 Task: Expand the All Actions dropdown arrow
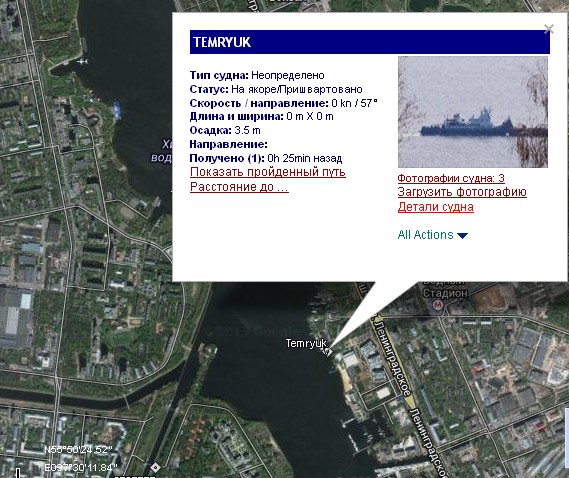coord(462,236)
